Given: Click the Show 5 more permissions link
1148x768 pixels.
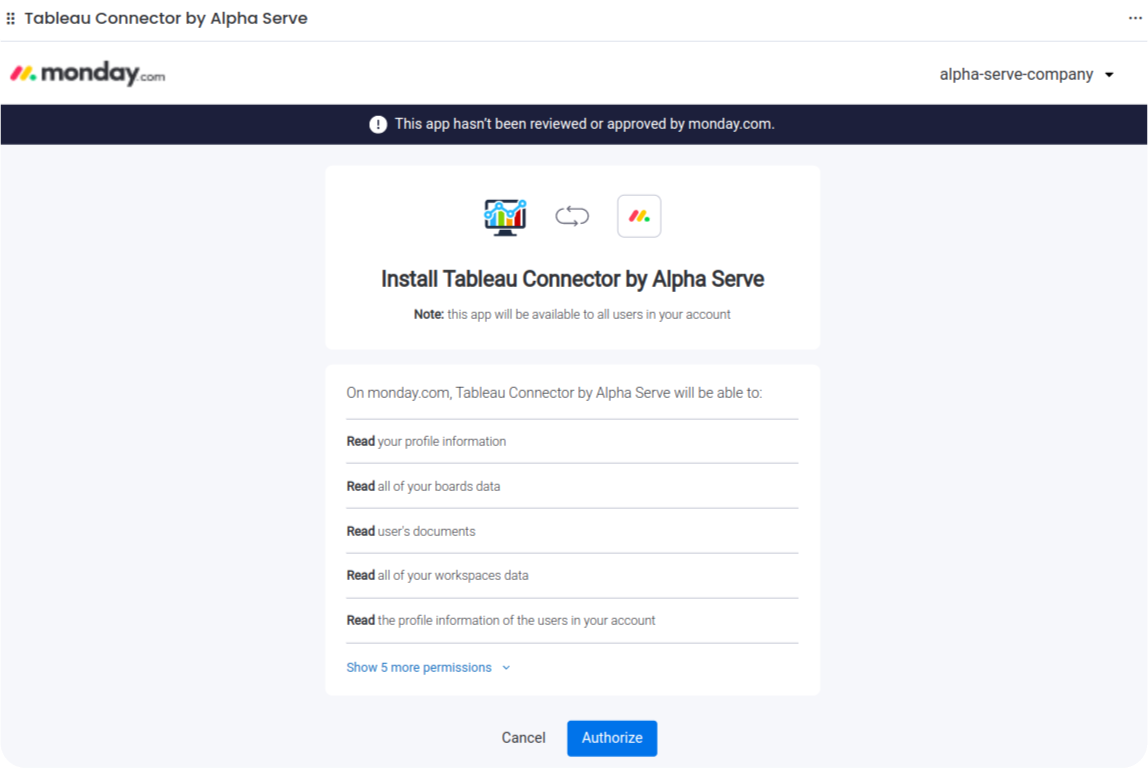Looking at the screenshot, I should click(x=419, y=667).
